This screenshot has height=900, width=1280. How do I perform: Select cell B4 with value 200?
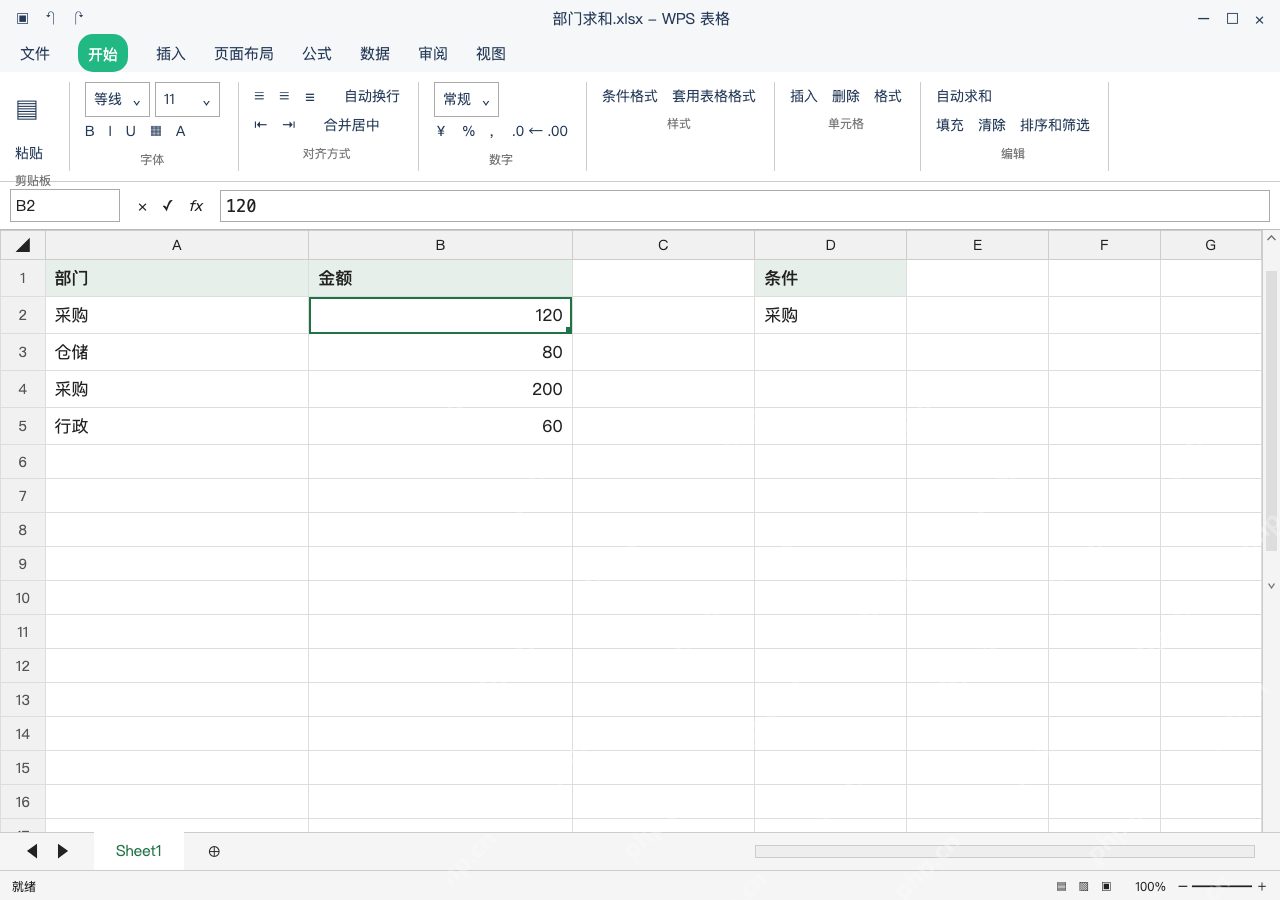tap(441, 389)
